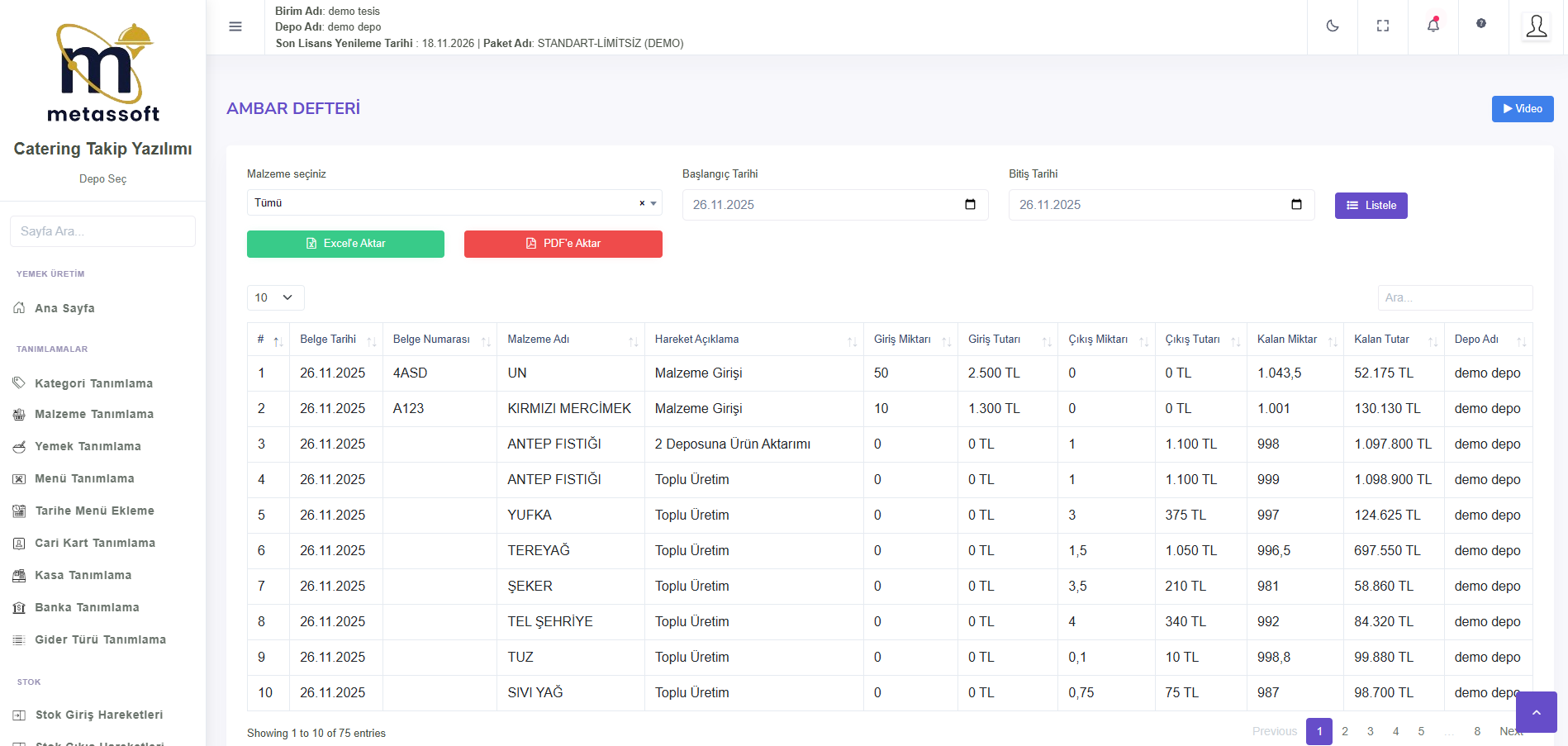The image size is (1568, 746).
Task: Expand the Malzeme seçiniz dropdown
Action: 653,203
